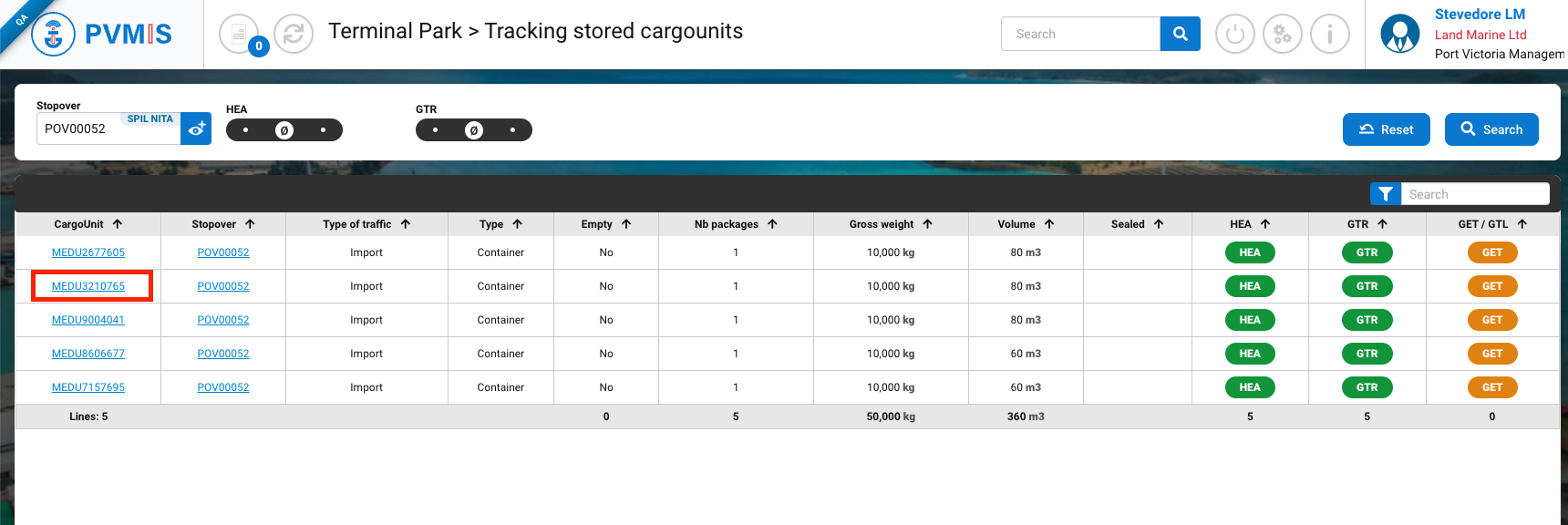Viewport: 1568px width, 525px height.
Task: Click the power logout icon
Action: coord(1234,35)
